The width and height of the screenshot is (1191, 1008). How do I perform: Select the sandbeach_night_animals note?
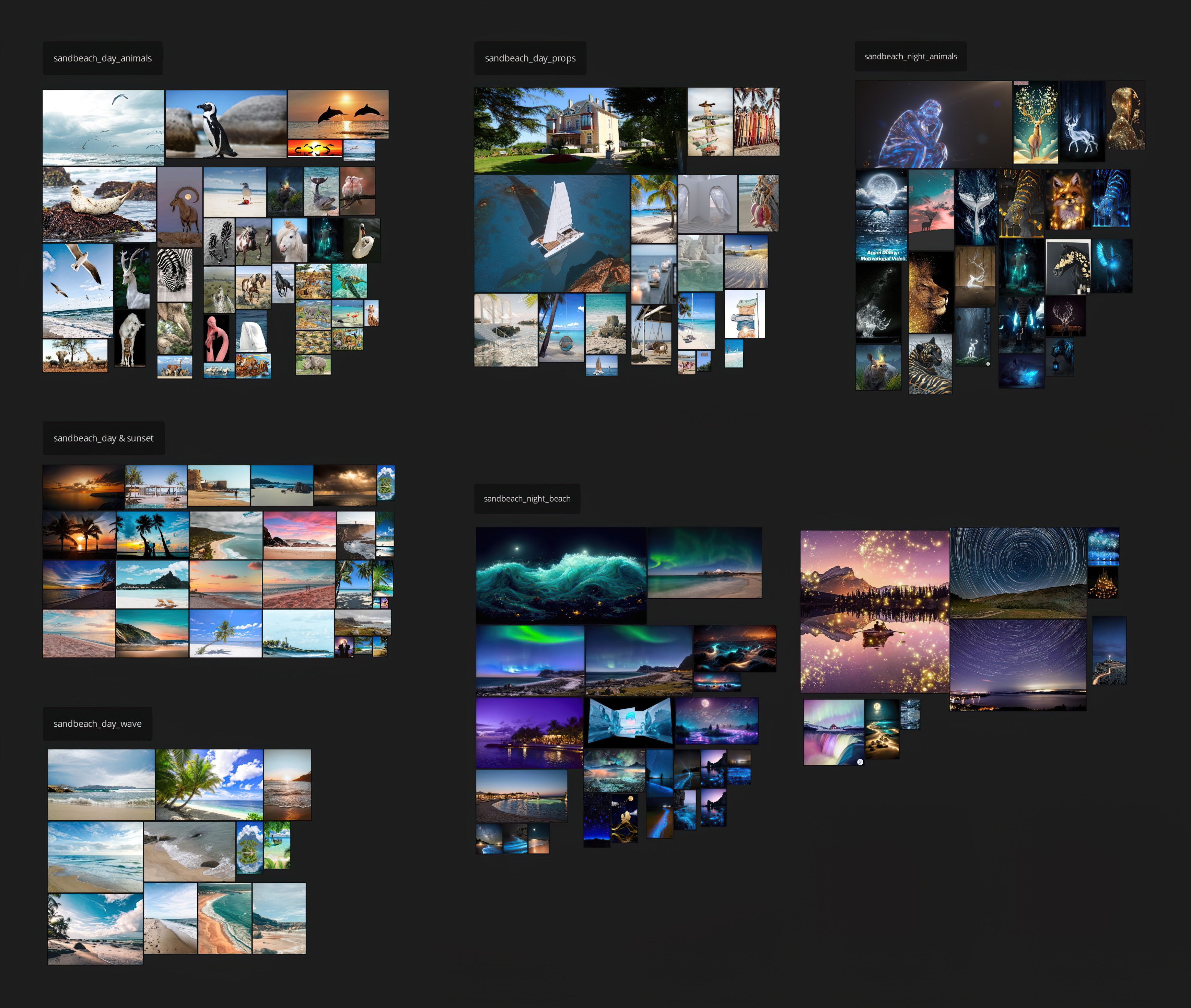[910, 57]
